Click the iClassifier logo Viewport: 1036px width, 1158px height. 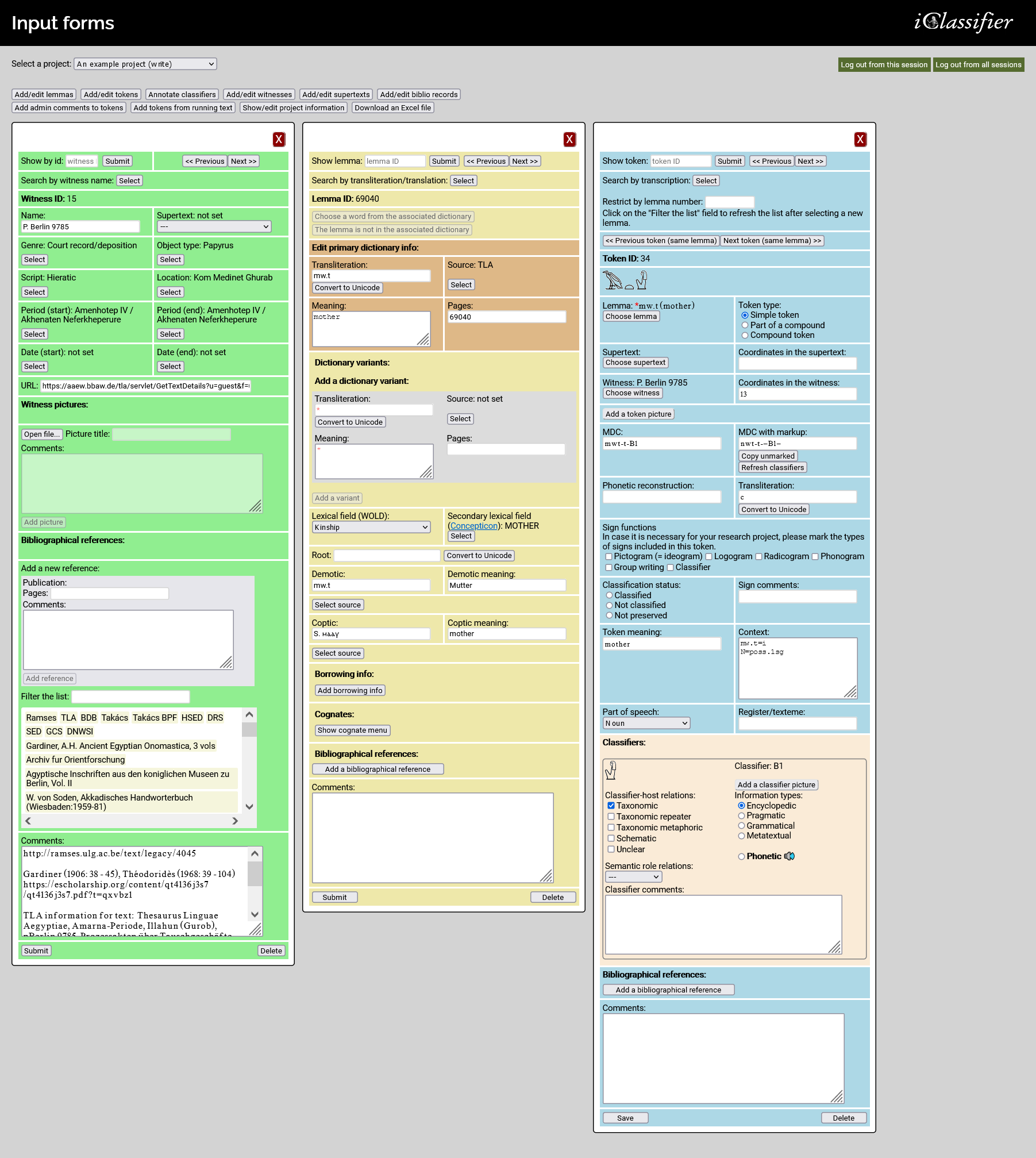click(x=963, y=22)
